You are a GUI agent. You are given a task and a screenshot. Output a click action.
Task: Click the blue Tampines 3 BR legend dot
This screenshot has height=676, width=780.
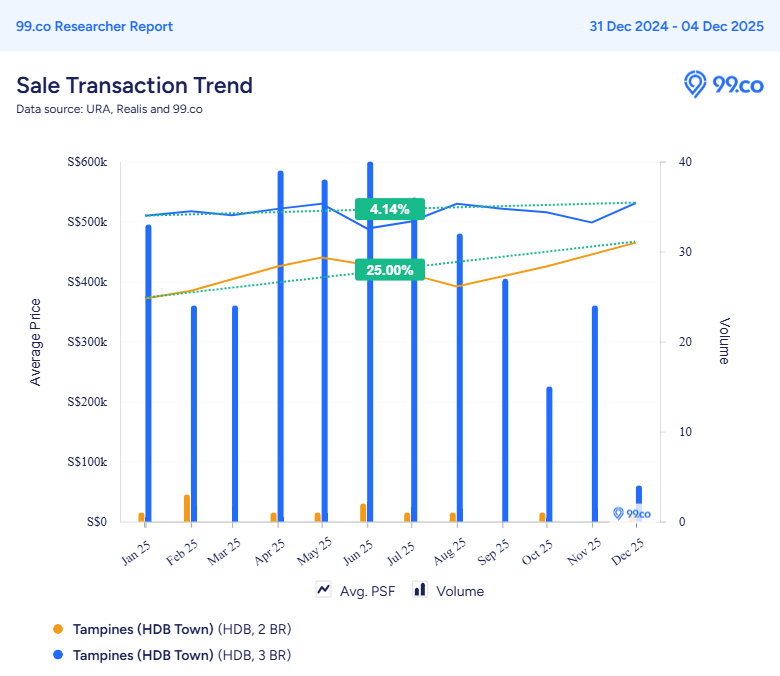pyautogui.click(x=58, y=655)
